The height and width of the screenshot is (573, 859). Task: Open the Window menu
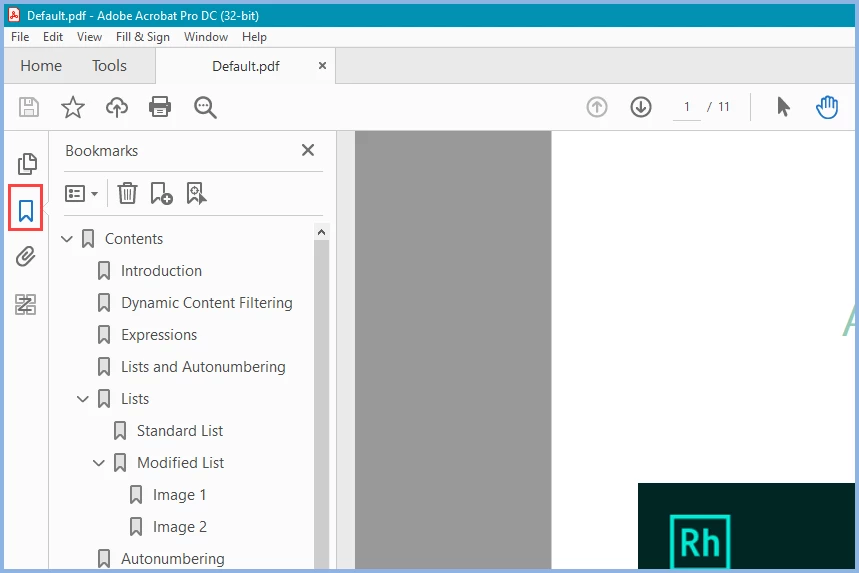pyautogui.click(x=206, y=37)
